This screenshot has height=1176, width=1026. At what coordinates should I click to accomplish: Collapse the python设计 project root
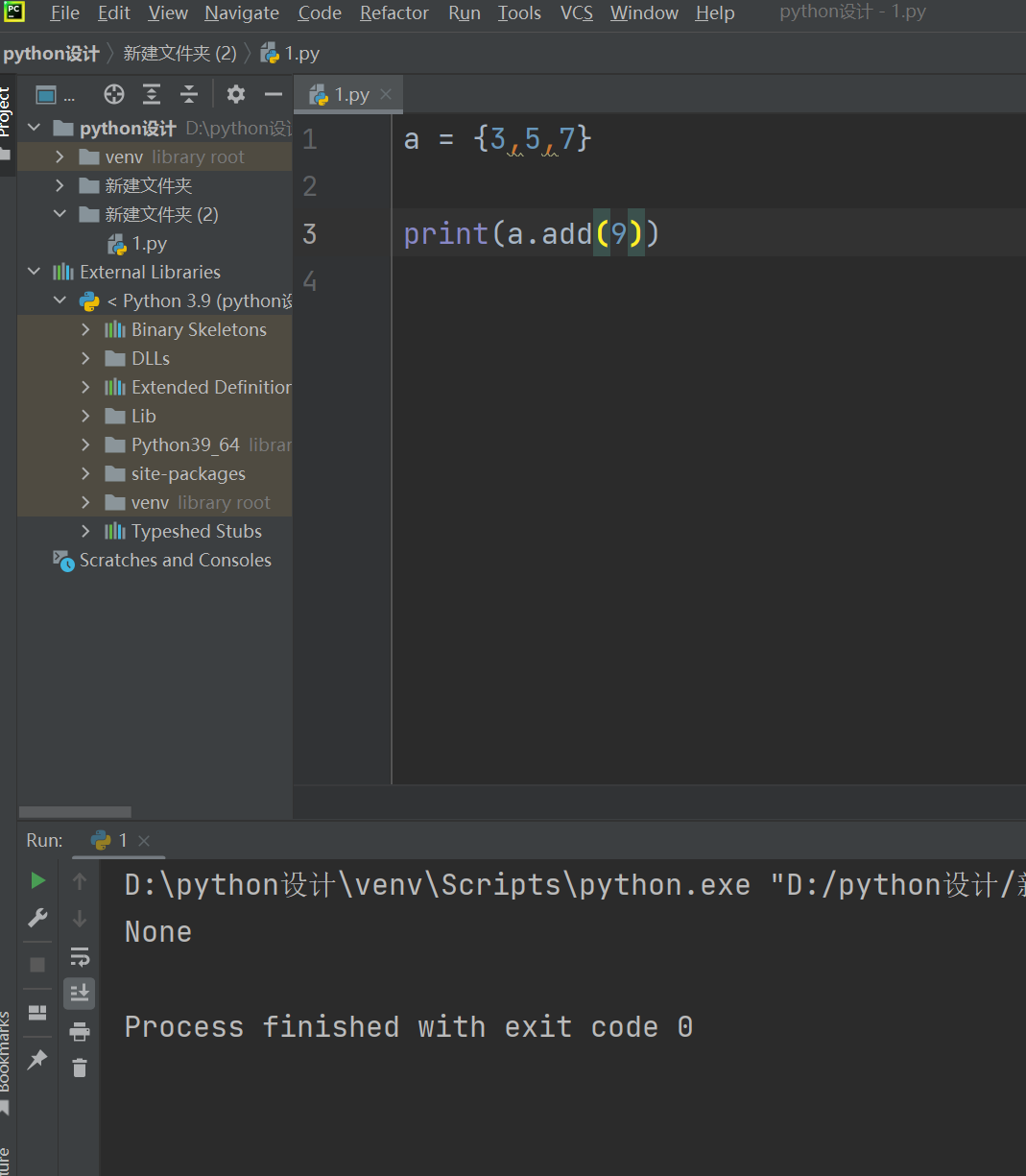[35, 128]
